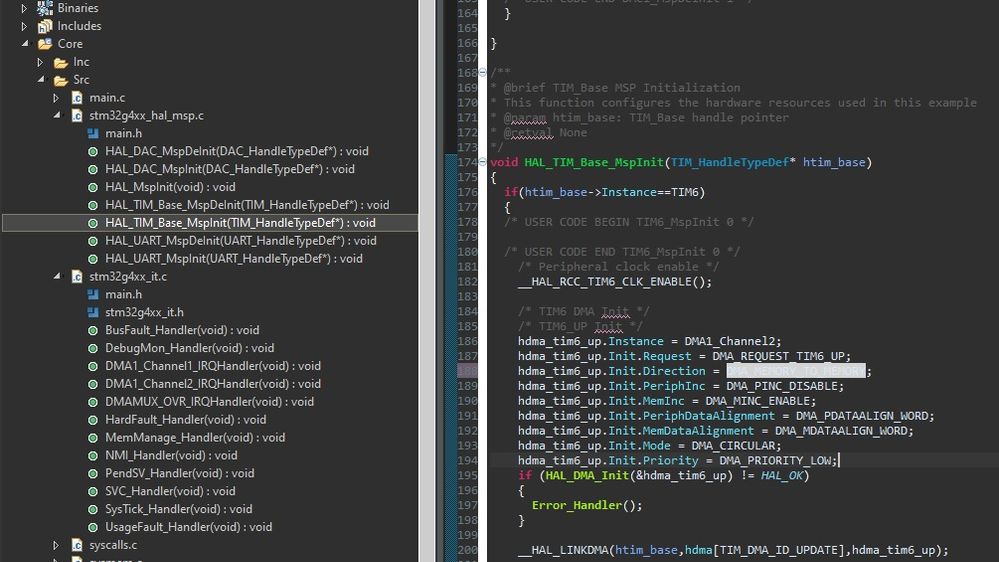Click the Core folder icon

[45, 44]
